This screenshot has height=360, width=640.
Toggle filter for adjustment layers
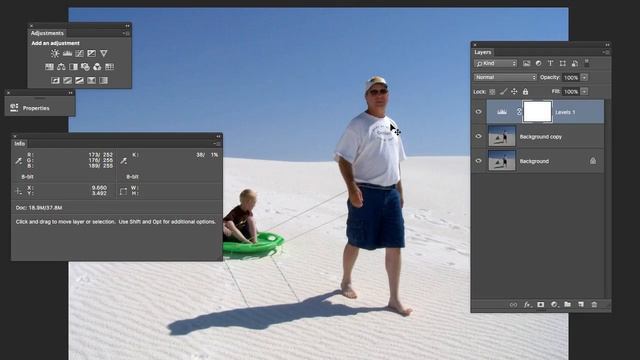538,63
